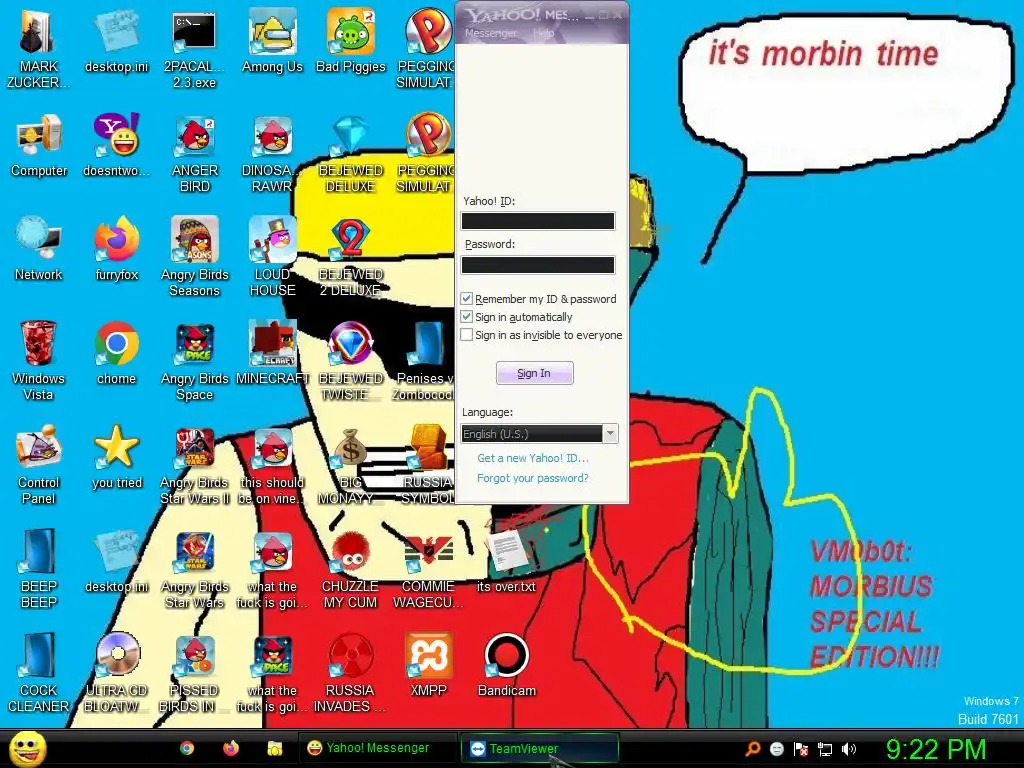Toggle the Sign in automatically checkbox
This screenshot has width=1024, height=768.
(x=466, y=317)
